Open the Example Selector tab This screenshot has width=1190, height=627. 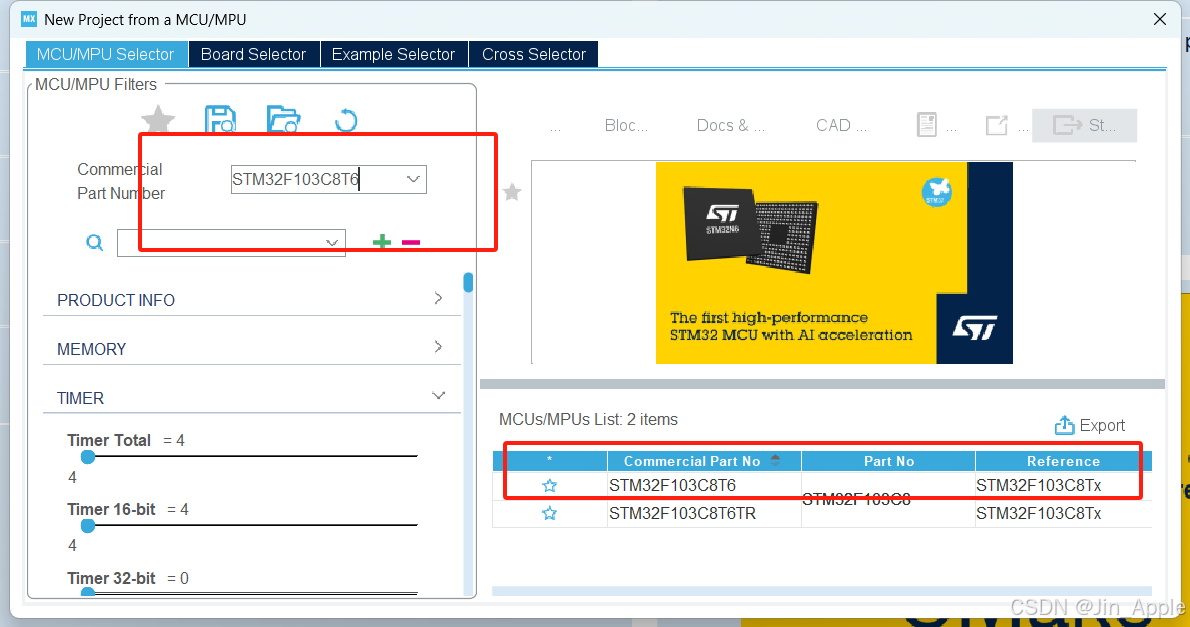tap(393, 54)
